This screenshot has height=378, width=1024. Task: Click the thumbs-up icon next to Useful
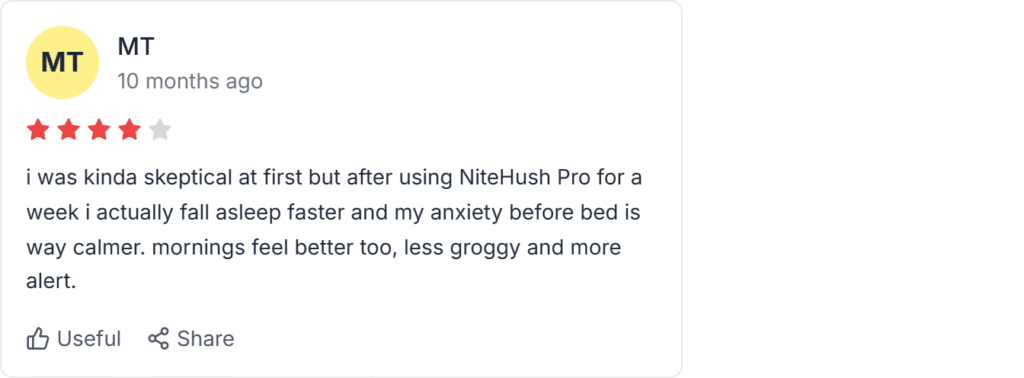coord(38,339)
